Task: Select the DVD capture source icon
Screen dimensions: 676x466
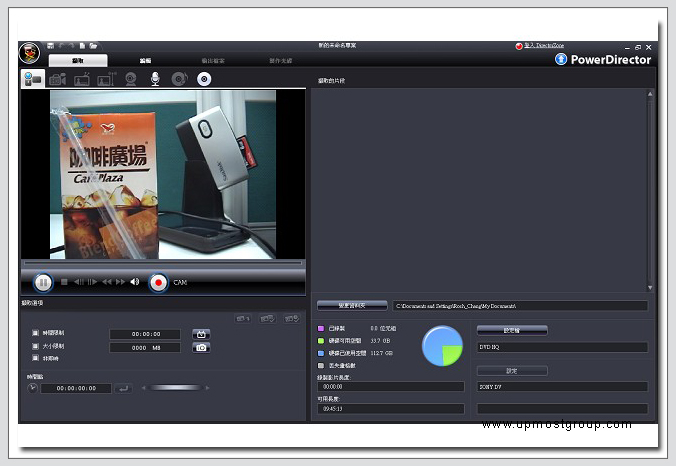Action: click(204, 79)
